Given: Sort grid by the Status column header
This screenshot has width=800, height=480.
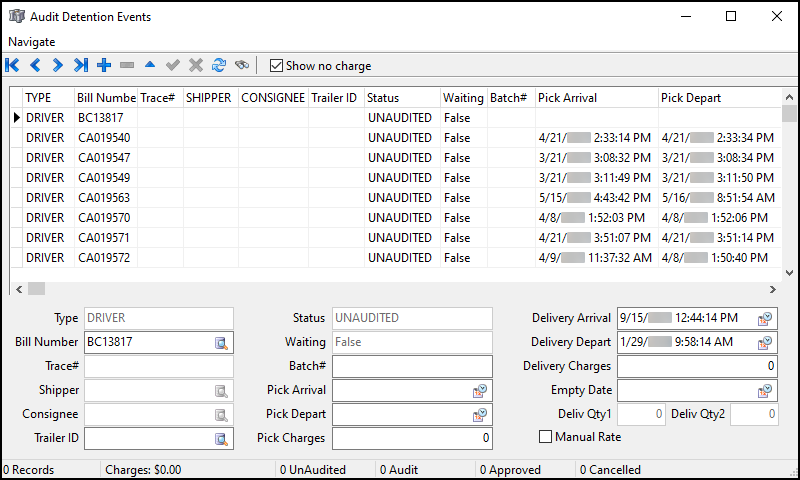Looking at the screenshot, I should 400,98.
